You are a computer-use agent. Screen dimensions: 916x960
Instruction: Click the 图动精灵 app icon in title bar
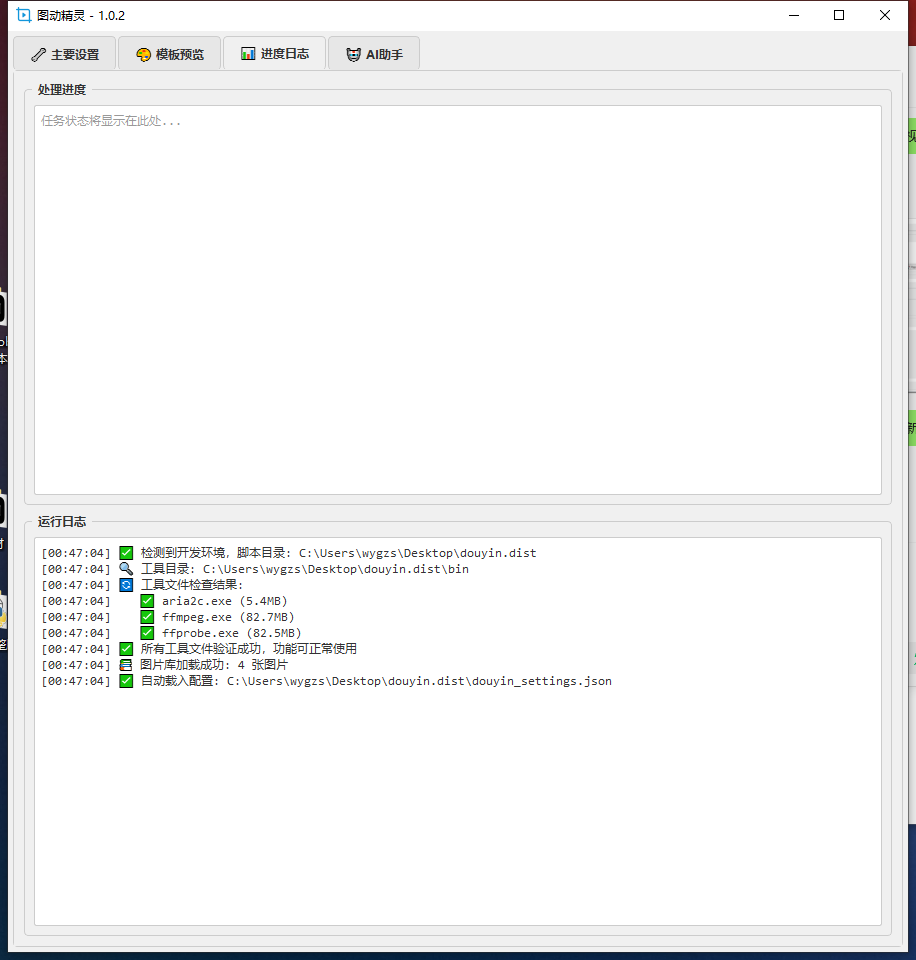pos(24,15)
